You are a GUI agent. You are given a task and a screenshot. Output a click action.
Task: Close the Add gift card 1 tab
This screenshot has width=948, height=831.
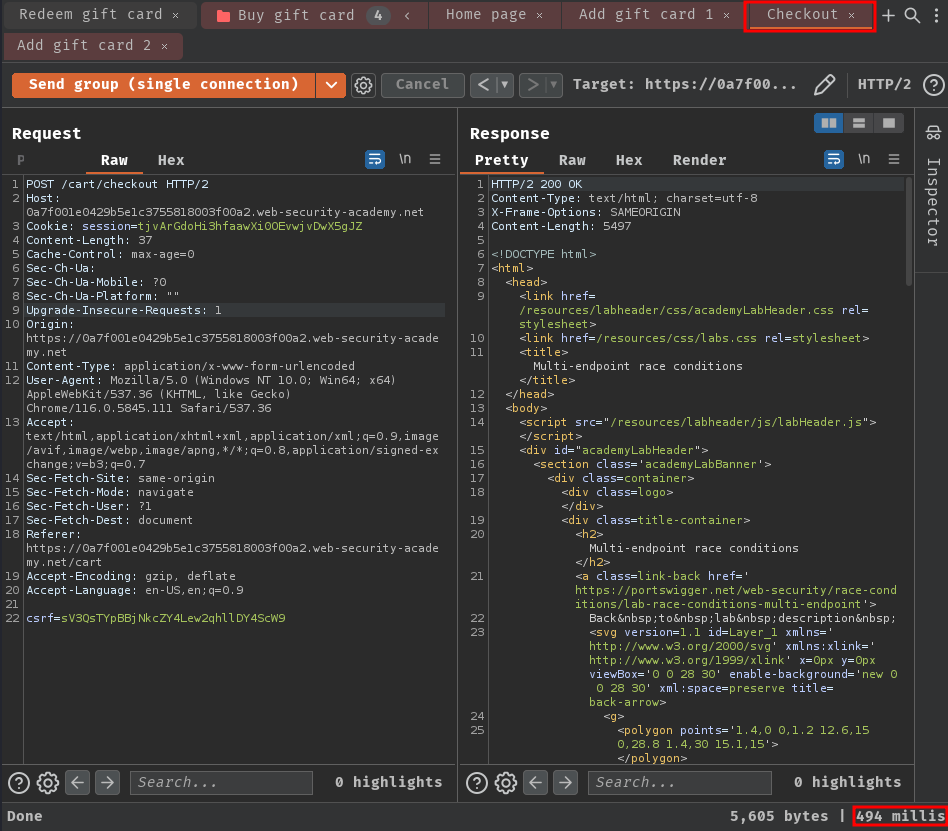coord(726,15)
